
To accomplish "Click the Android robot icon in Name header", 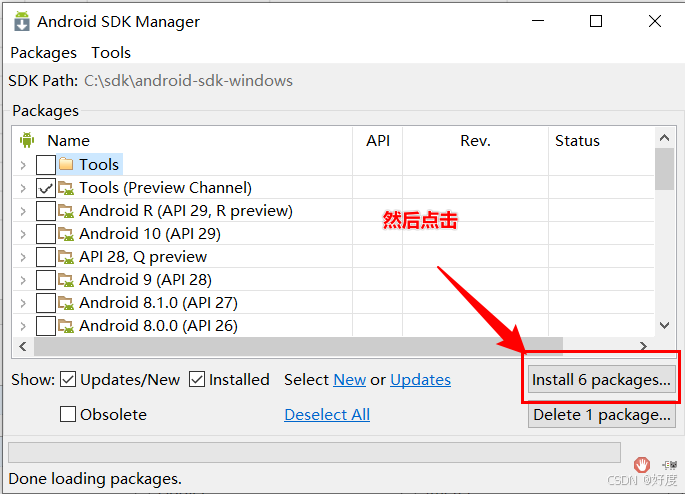I will point(27,140).
